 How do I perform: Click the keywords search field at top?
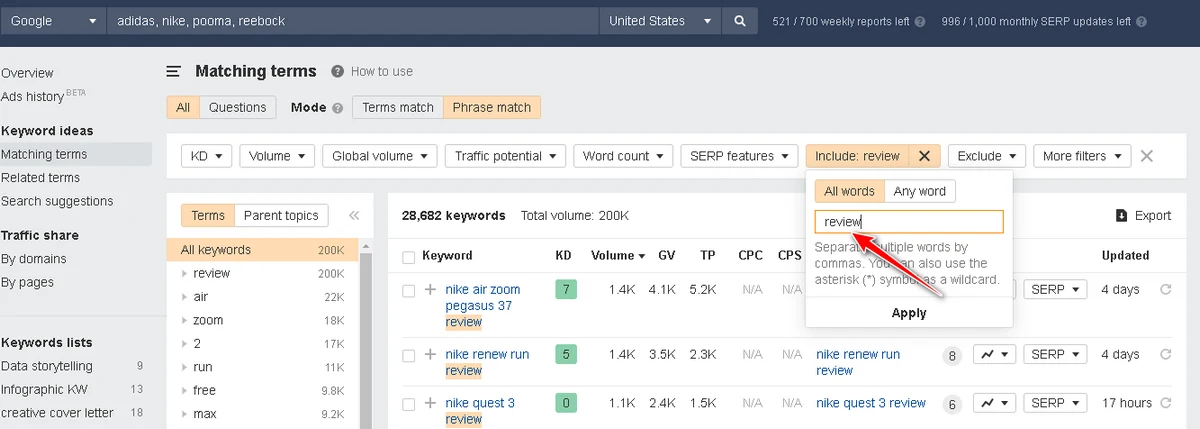point(353,21)
